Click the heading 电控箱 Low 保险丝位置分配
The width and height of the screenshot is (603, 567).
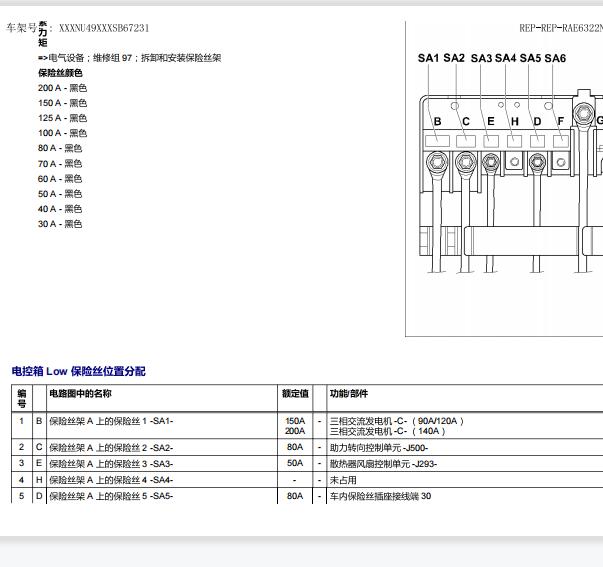pos(78,371)
